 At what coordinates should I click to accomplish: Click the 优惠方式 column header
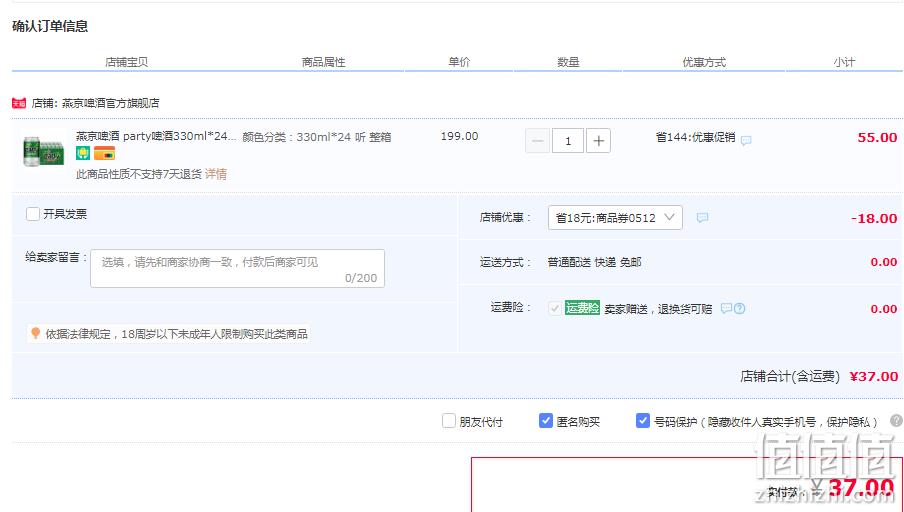pos(704,62)
